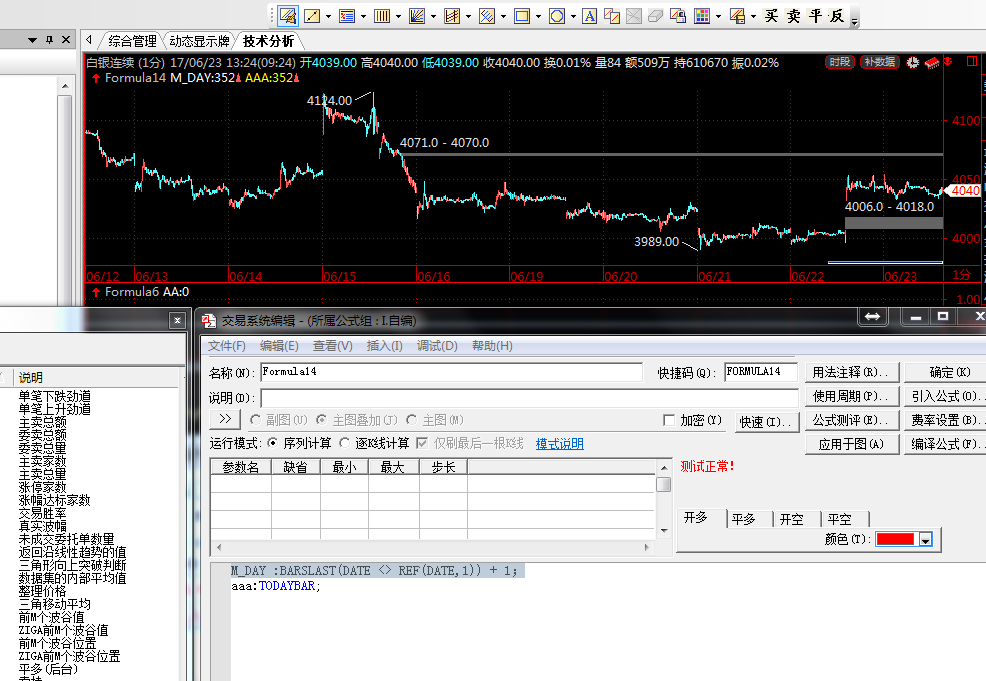Open the fan lines tool dropdown
The image size is (986, 681).
click(x=433, y=17)
